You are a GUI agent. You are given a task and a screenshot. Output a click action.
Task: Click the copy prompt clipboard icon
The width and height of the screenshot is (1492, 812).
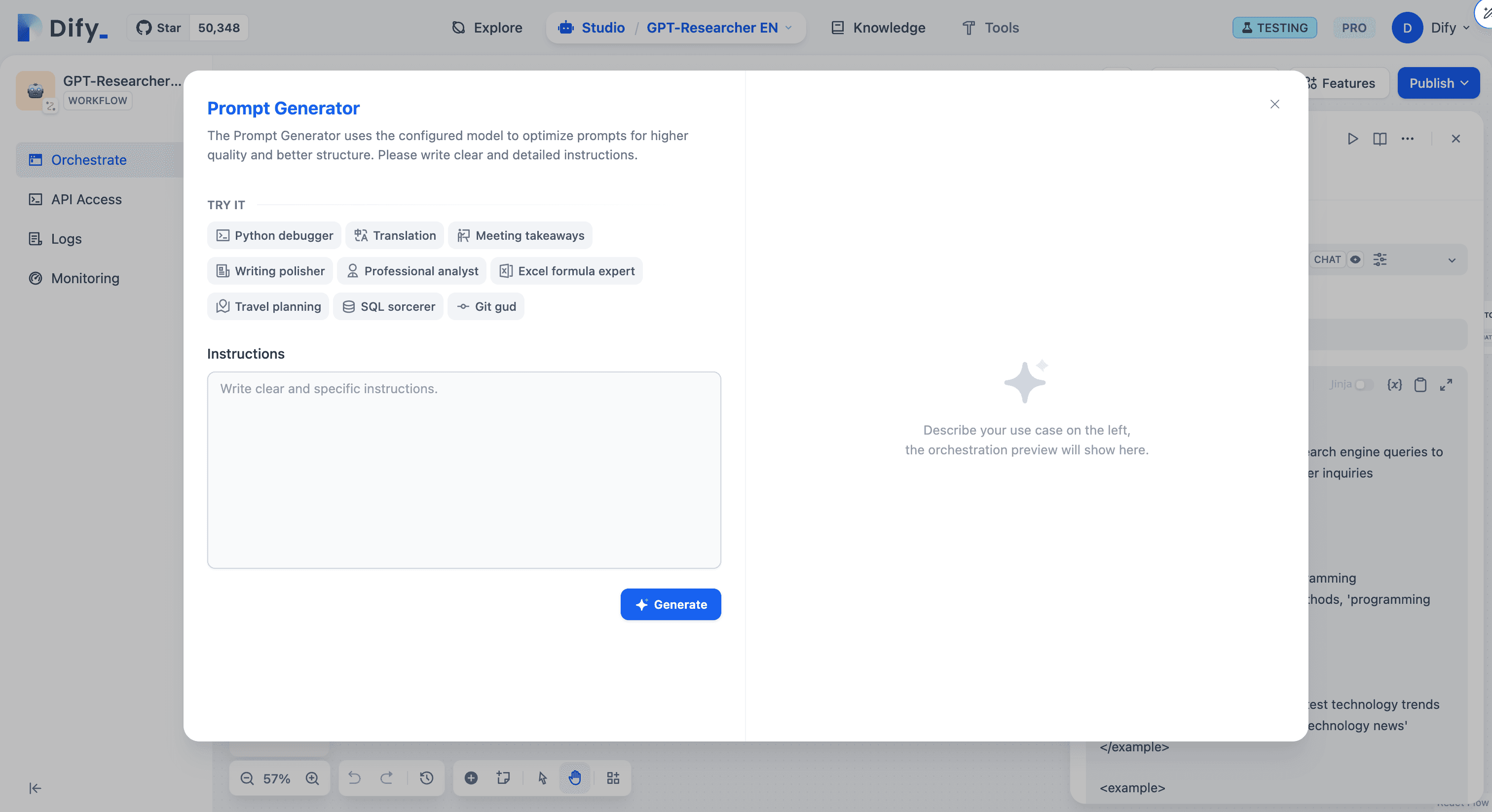(1420, 385)
